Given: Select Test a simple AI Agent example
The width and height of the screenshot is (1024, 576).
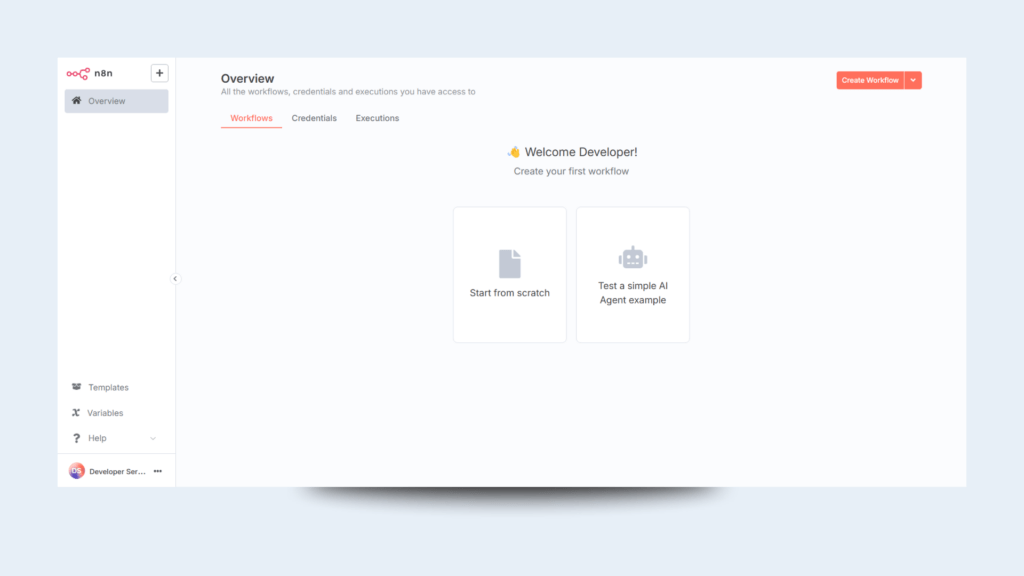Looking at the screenshot, I should pos(633,275).
